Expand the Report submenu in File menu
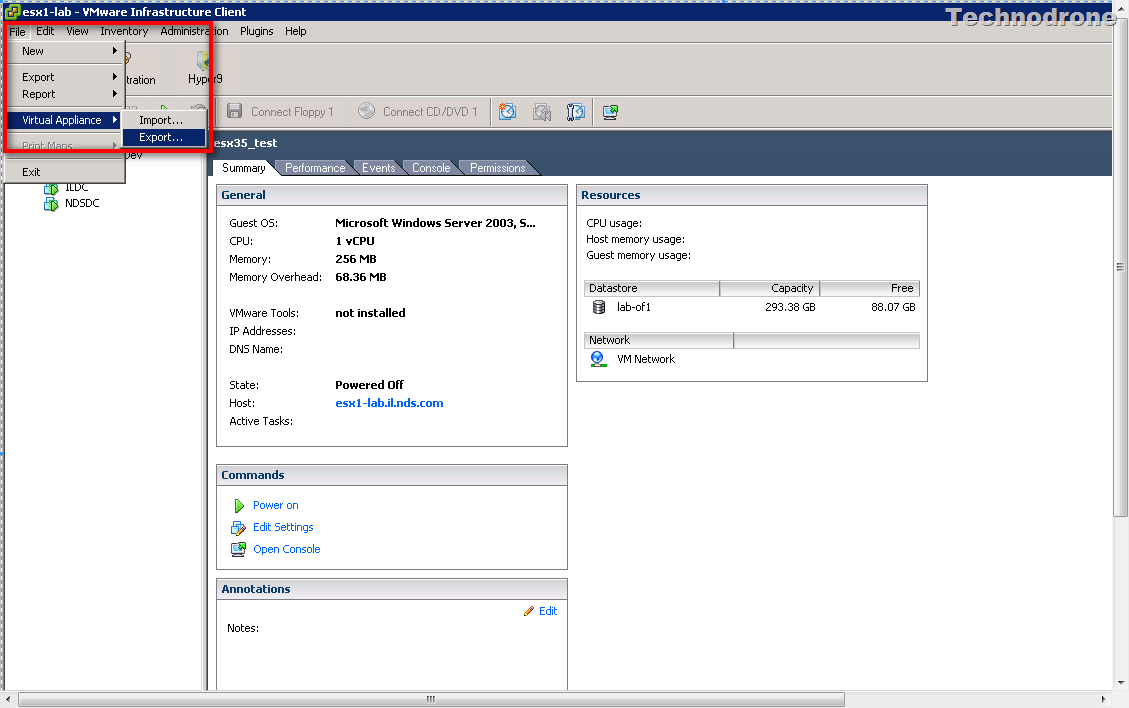The width and height of the screenshot is (1129, 708). click(x=65, y=94)
